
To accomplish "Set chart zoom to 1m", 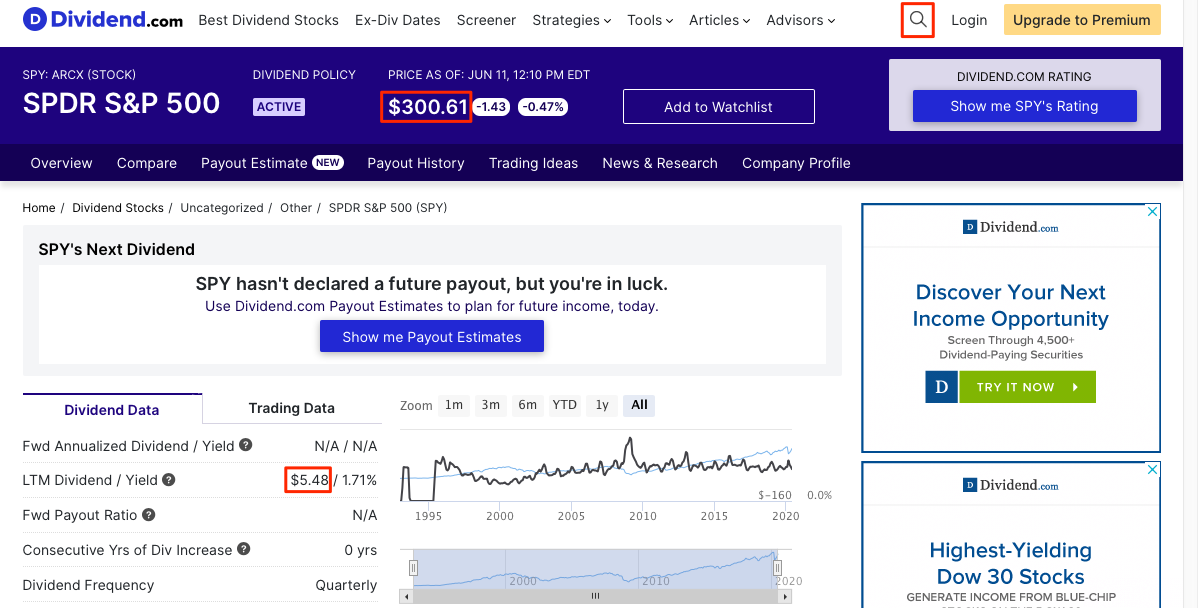I will click(x=454, y=405).
